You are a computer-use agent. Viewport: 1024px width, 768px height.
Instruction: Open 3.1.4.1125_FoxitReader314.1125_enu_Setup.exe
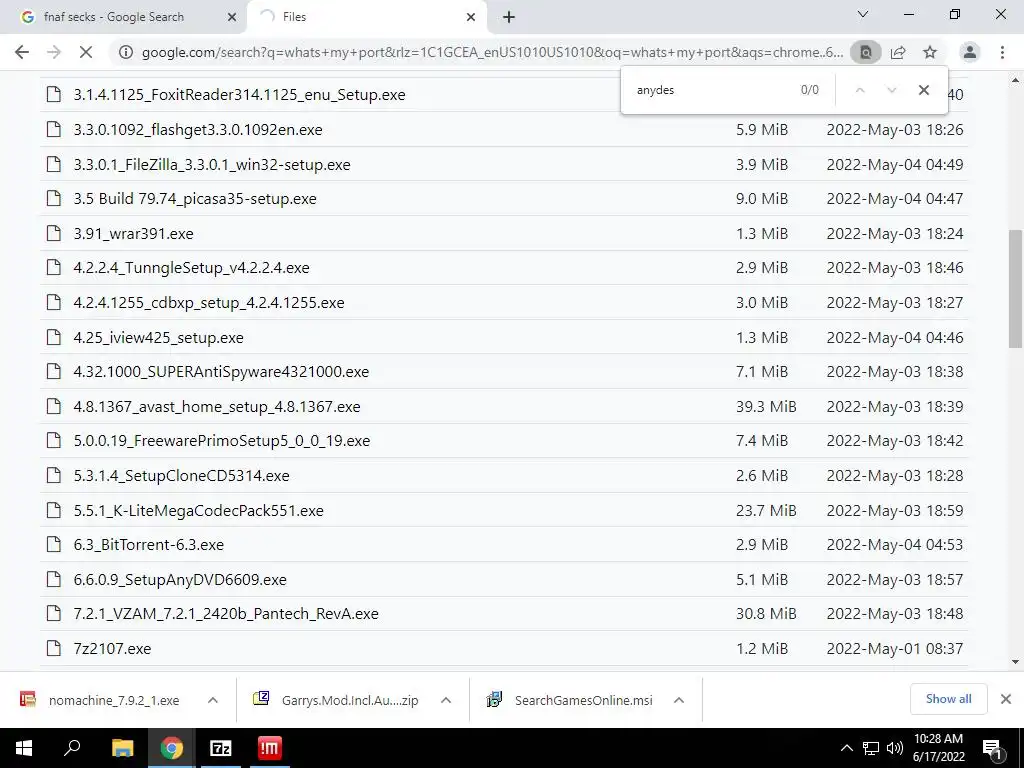pyautogui.click(x=239, y=95)
